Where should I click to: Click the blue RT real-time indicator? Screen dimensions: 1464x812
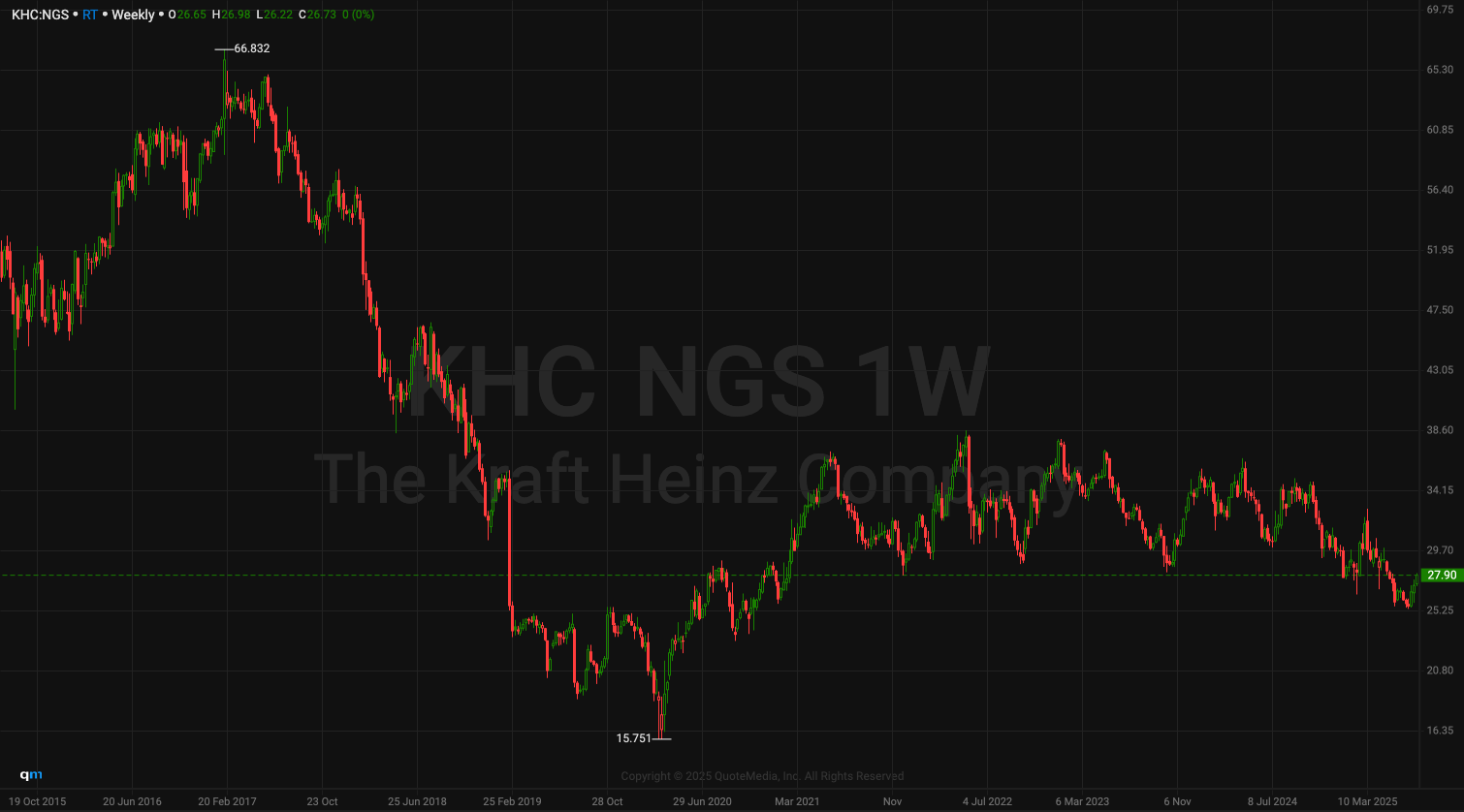[x=90, y=15]
